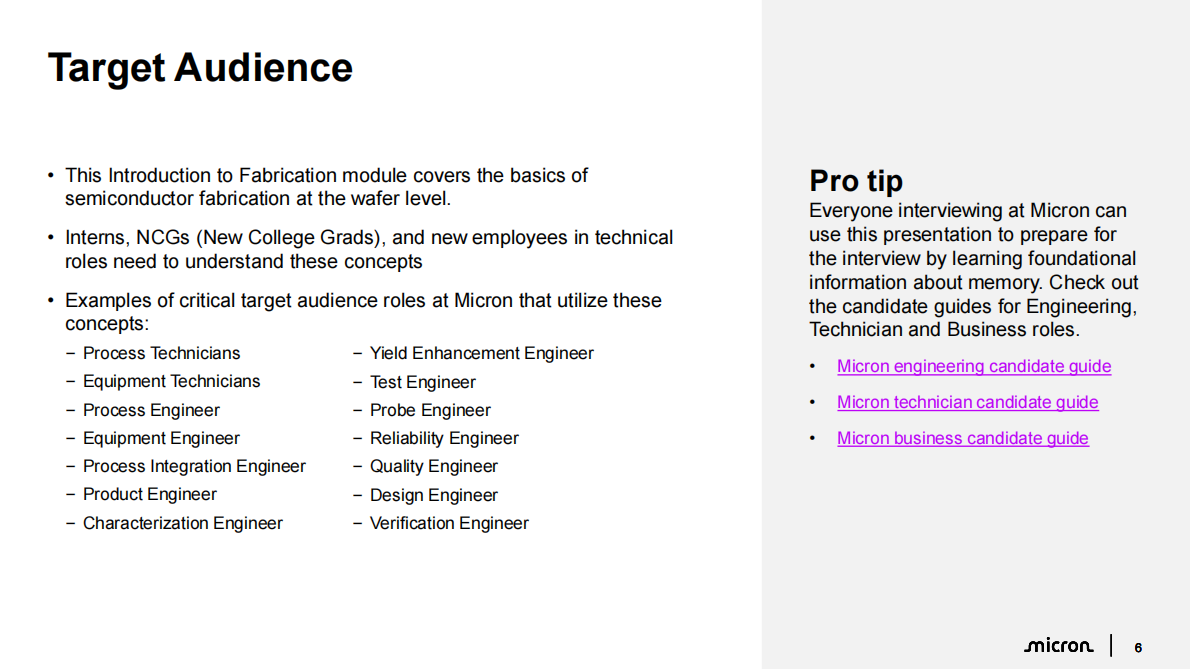This screenshot has height=669, width=1190.
Task: Select the Process Integration Engineer entry
Action: [x=194, y=466]
